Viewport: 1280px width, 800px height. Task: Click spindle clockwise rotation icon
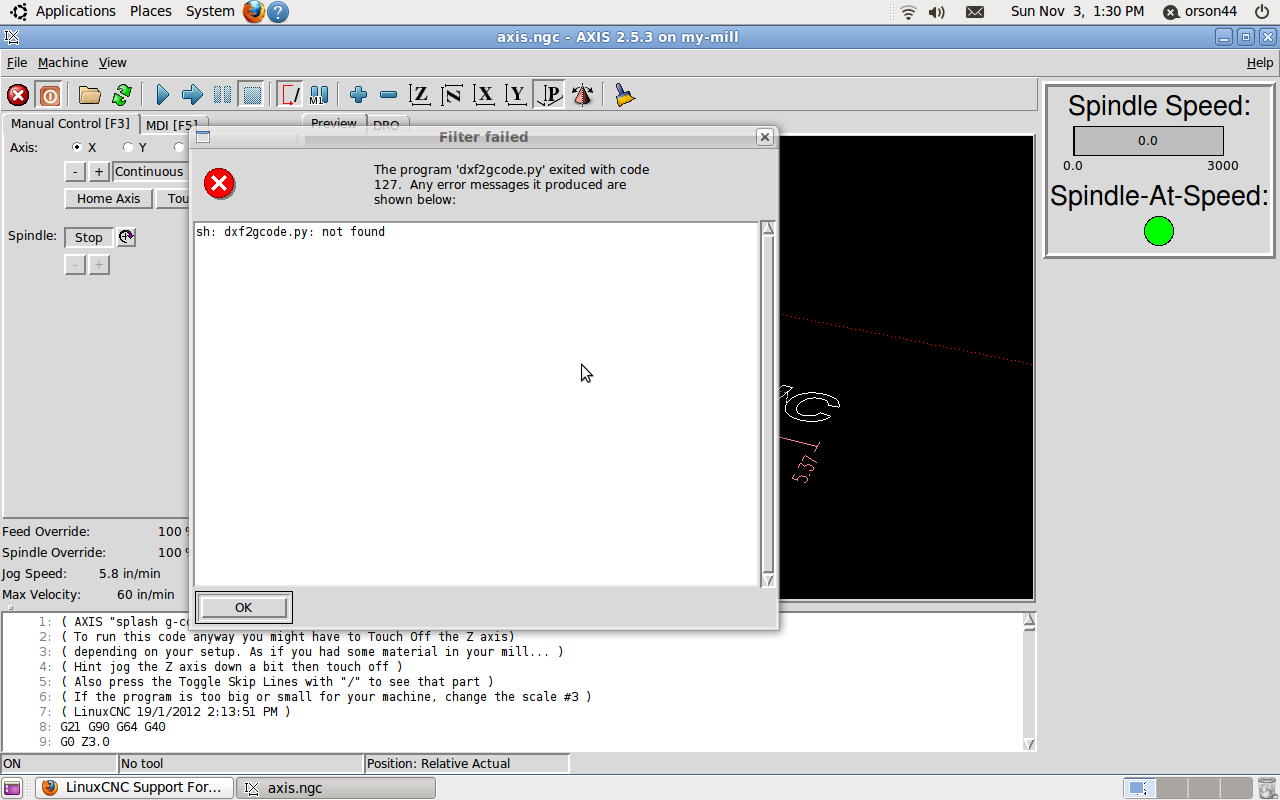[x=126, y=237]
